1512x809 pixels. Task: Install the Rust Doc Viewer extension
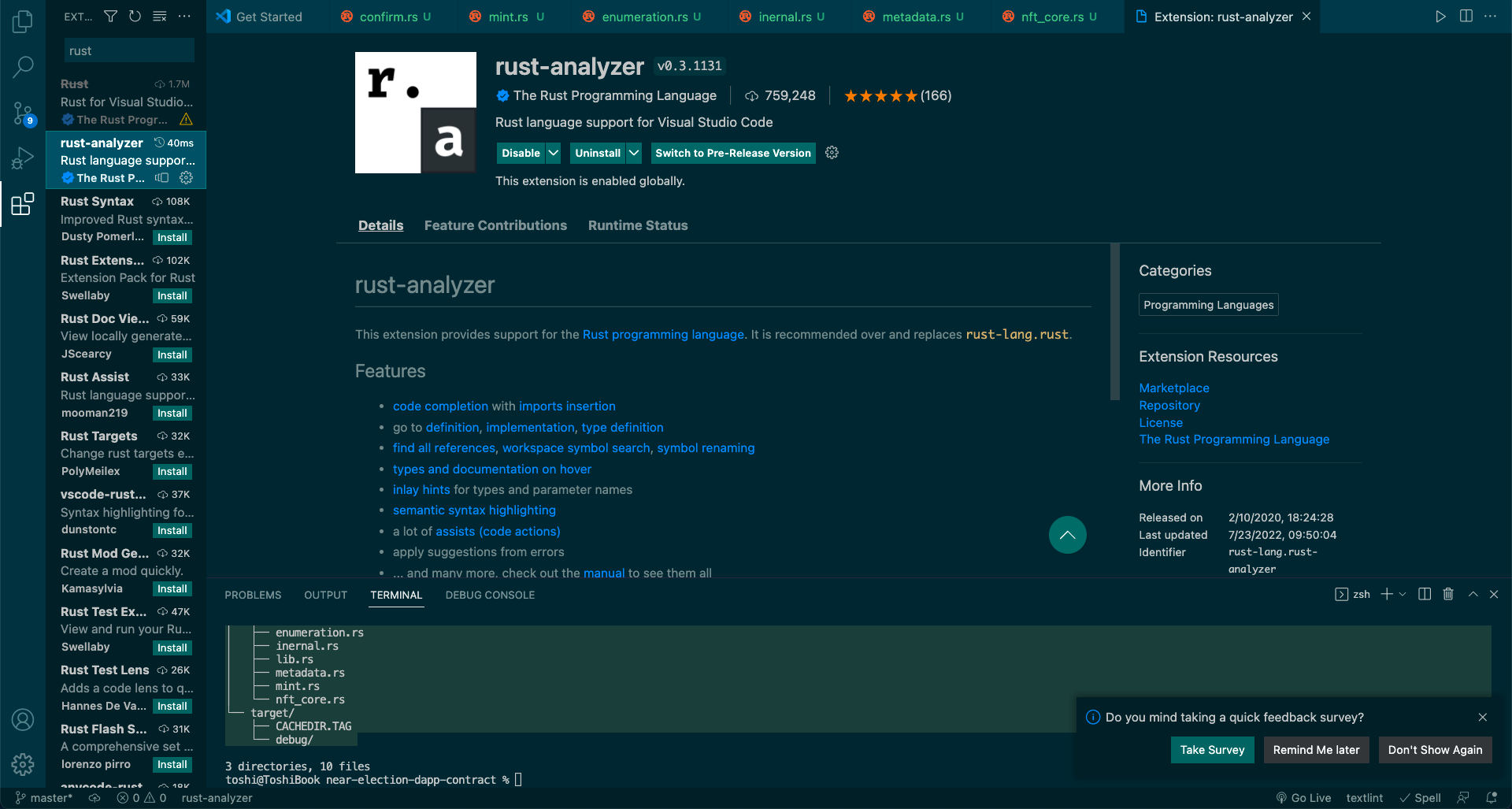pos(172,354)
